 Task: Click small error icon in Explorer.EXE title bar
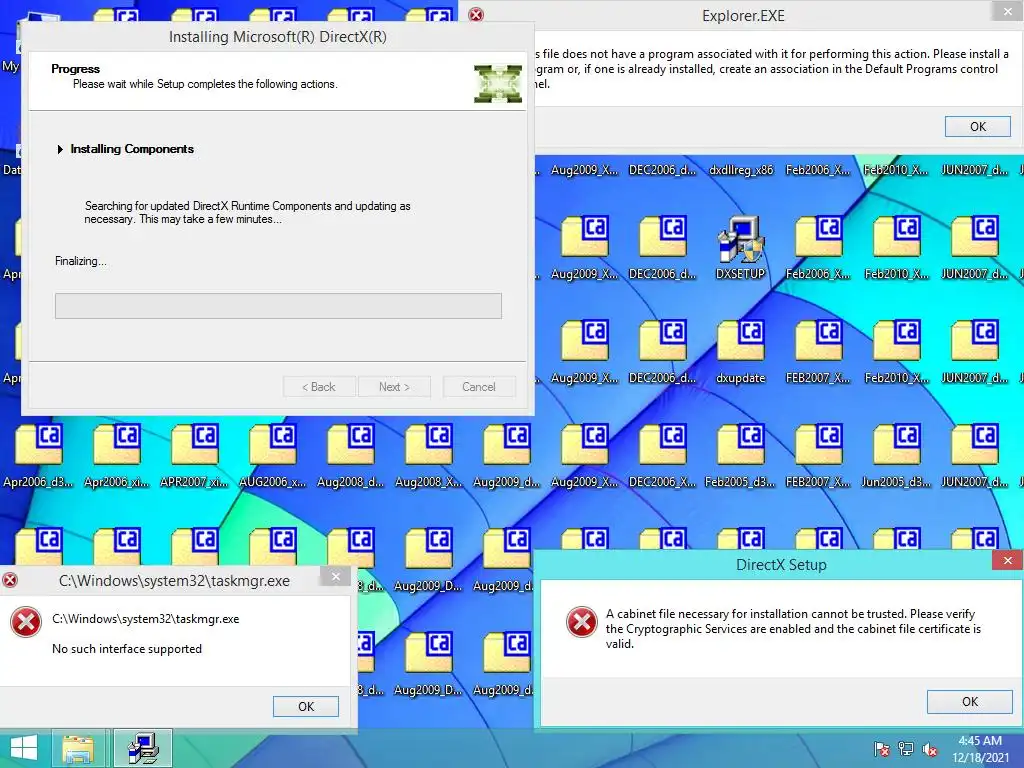pyautogui.click(x=477, y=14)
